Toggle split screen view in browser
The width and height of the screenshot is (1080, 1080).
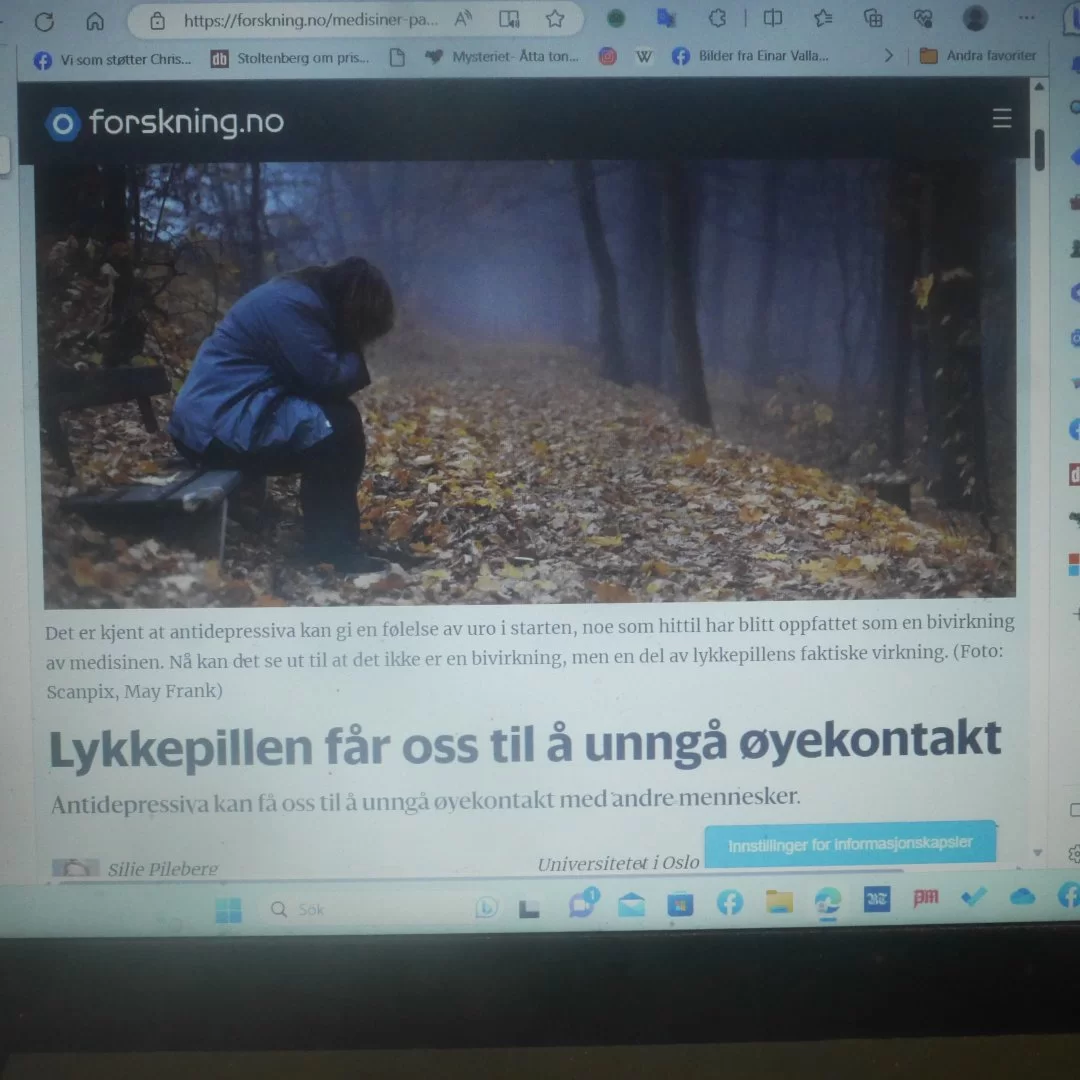click(773, 18)
